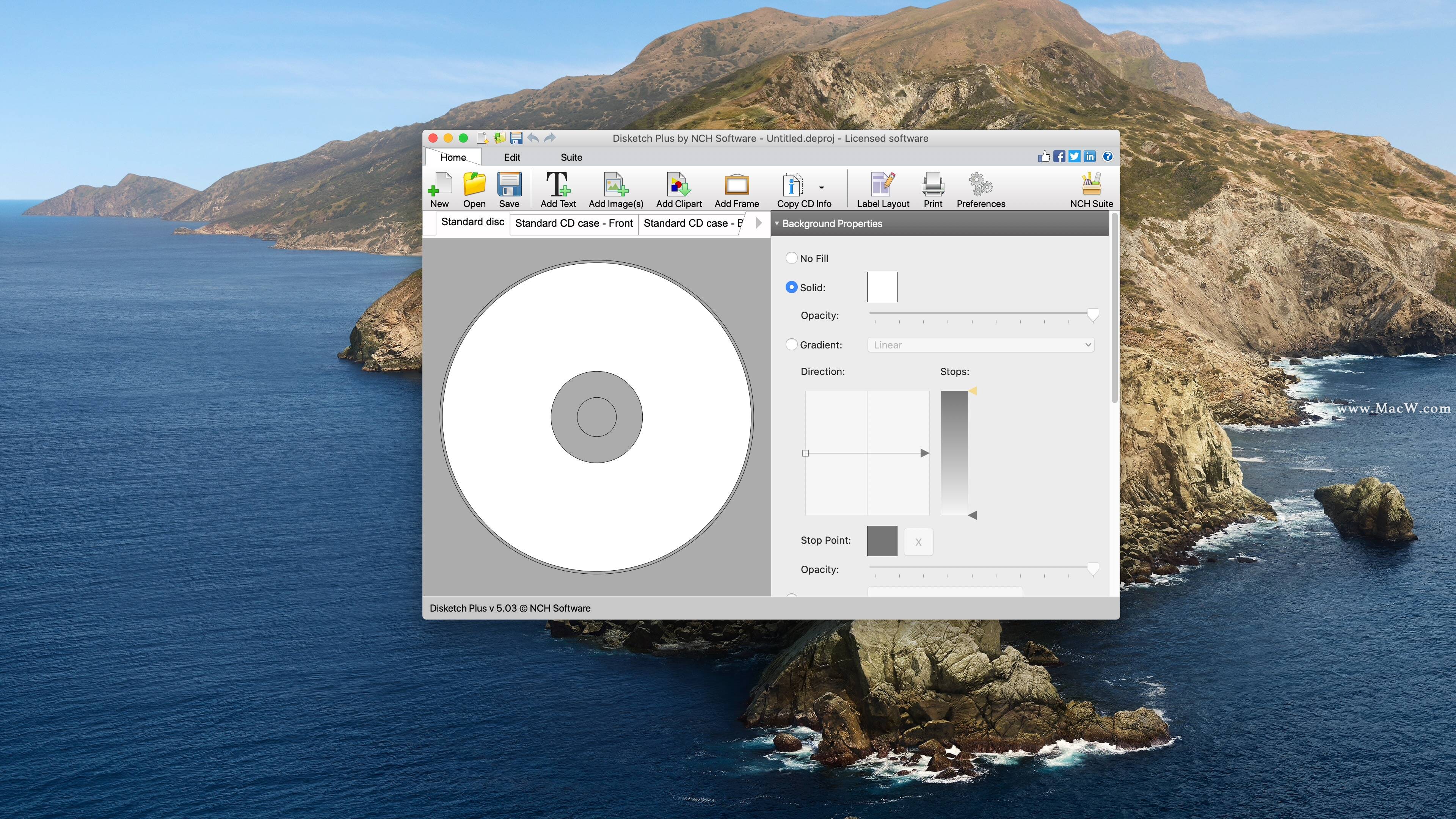Share on Twitter icon

(1075, 156)
